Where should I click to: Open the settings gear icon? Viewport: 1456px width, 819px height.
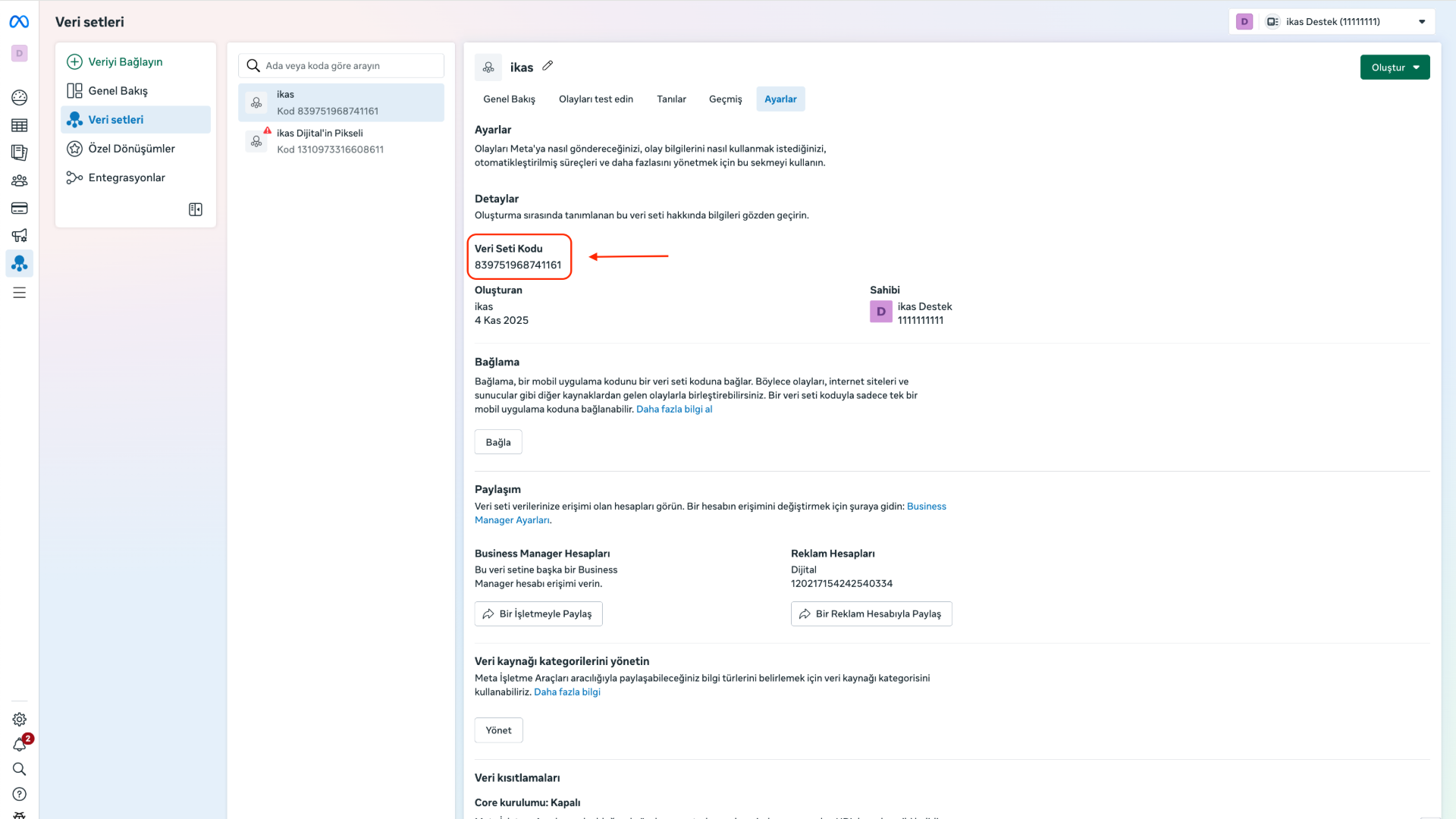(x=20, y=719)
